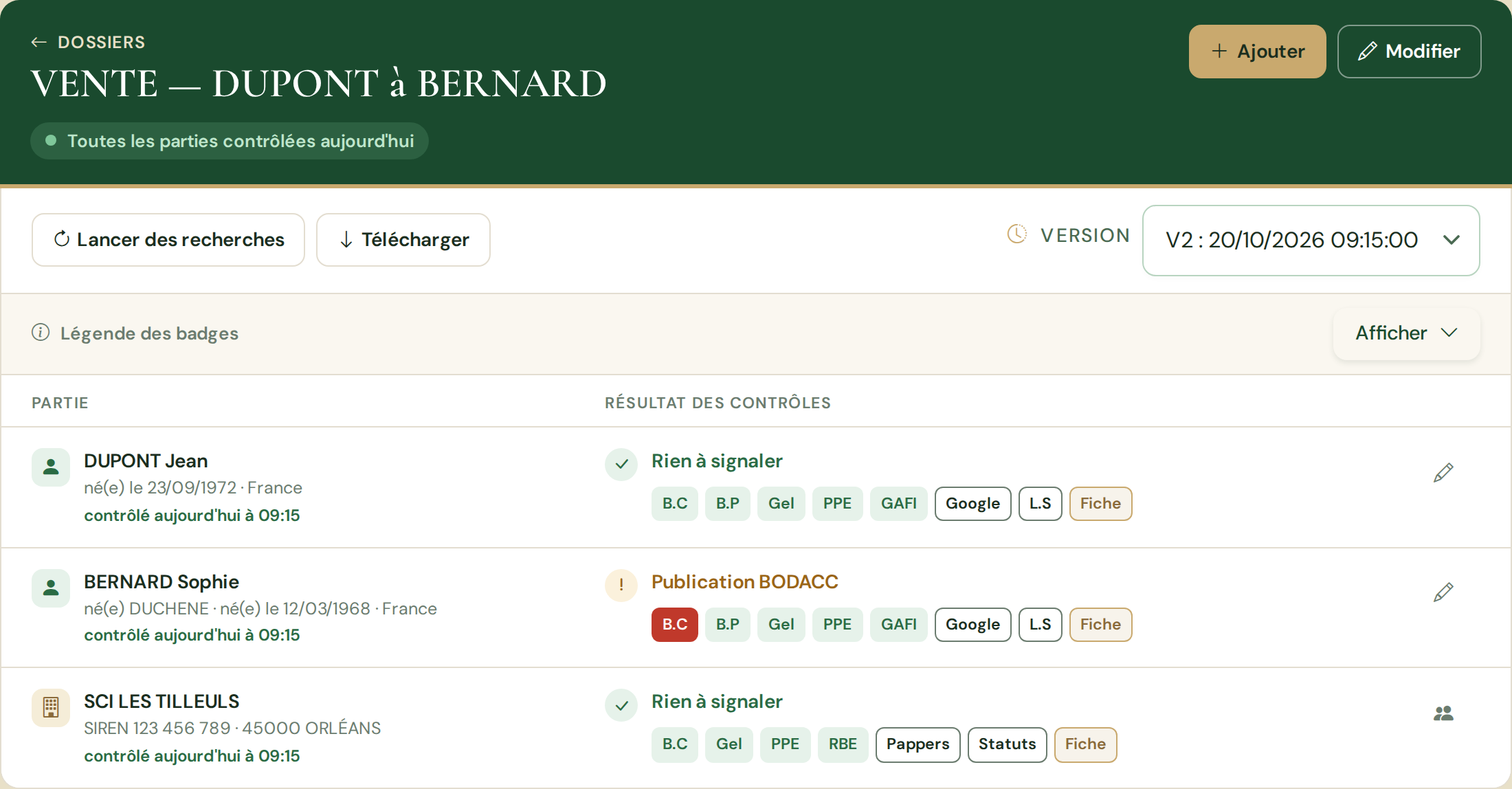This screenshot has height=789, width=1512.
Task: Open the Google badge for DUPONT Jean
Action: (972, 504)
